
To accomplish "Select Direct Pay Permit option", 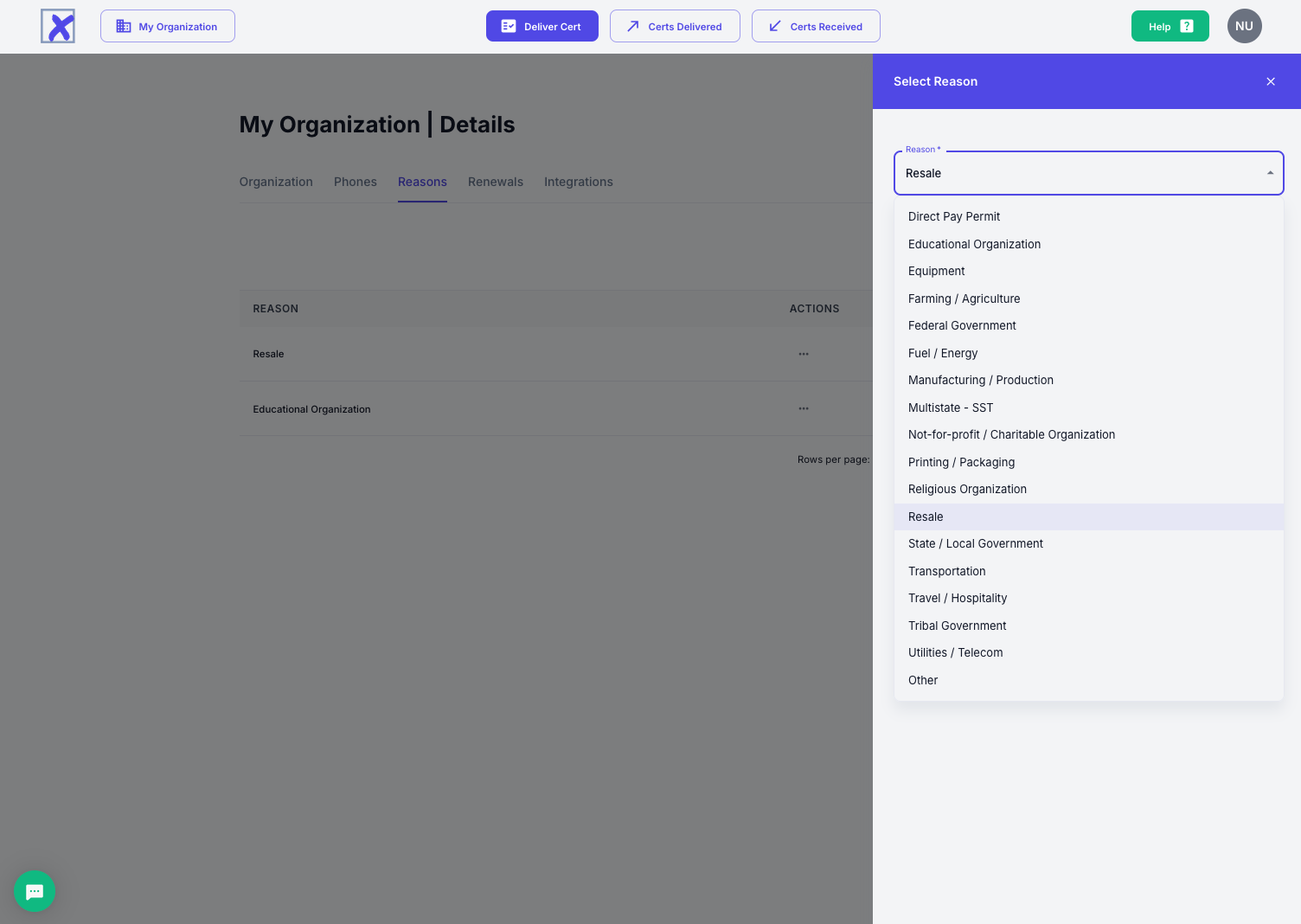I will [954, 216].
